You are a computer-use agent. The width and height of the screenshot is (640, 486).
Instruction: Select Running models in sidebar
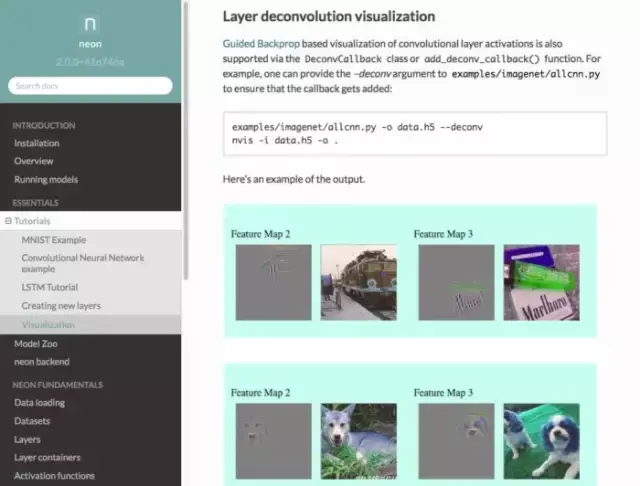coord(46,180)
